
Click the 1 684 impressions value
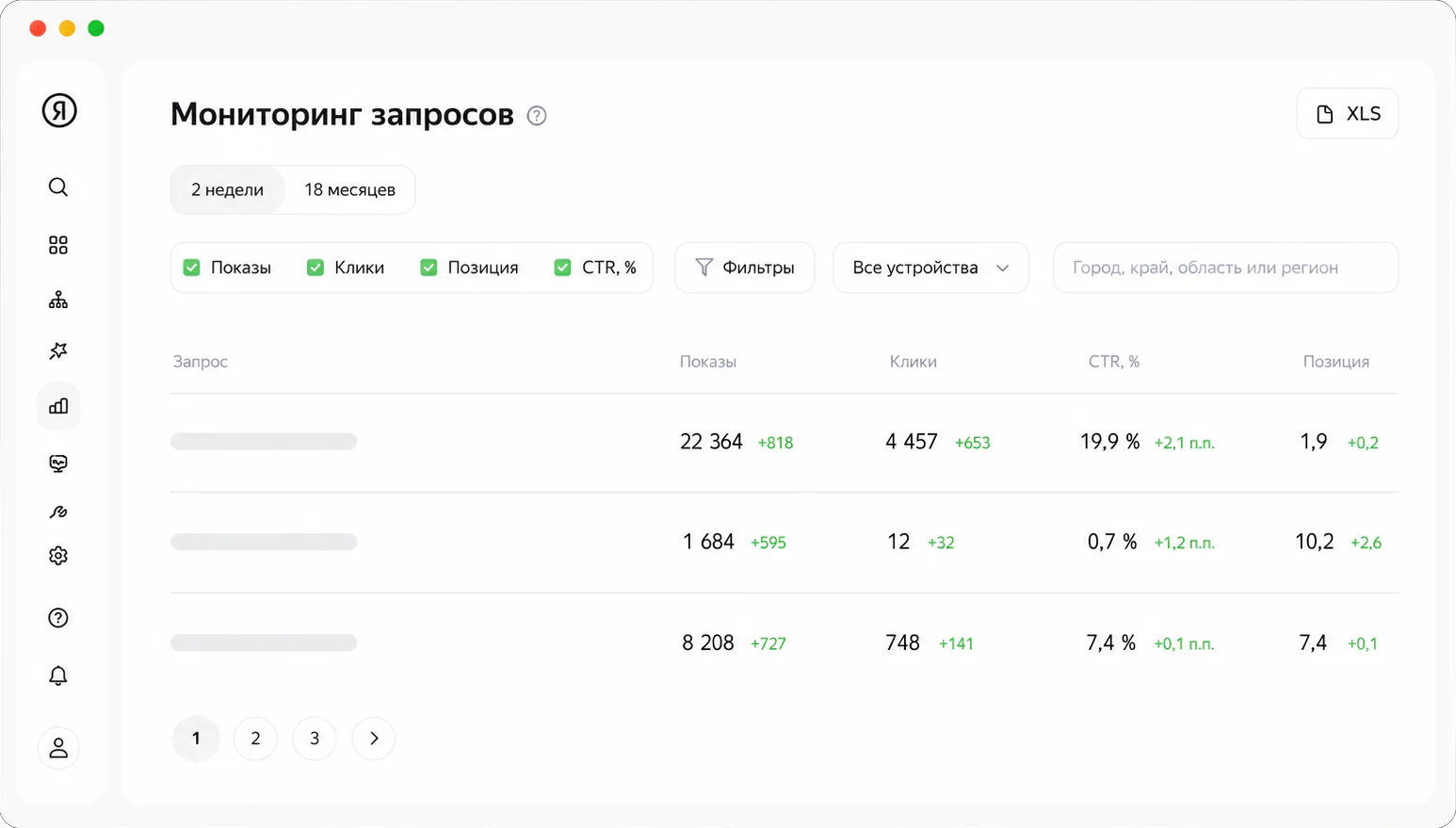coord(708,542)
